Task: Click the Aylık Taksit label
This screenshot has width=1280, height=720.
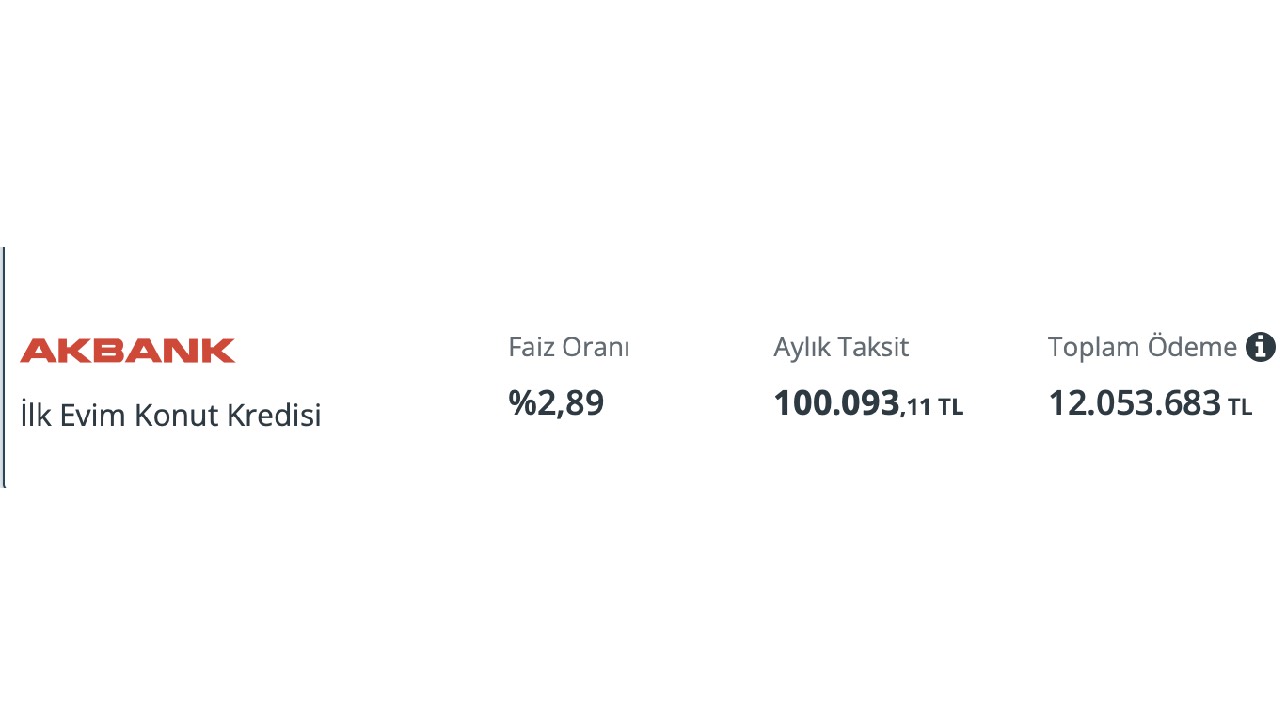Action: tap(841, 347)
